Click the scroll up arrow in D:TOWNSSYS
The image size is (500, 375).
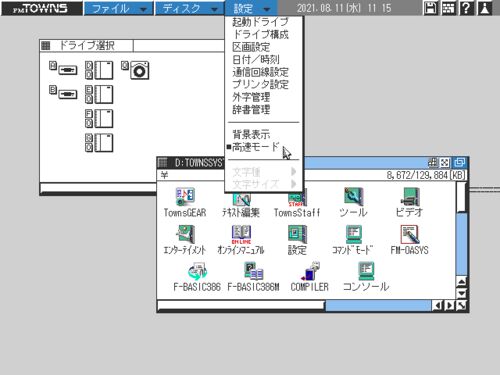coord(462,282)
